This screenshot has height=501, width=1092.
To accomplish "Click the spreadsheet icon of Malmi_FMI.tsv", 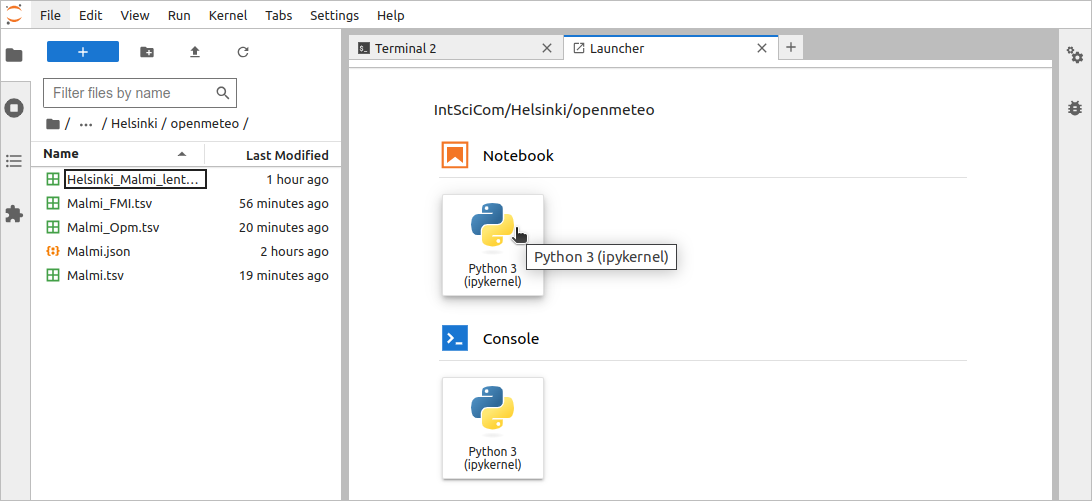I will point(52,203).
